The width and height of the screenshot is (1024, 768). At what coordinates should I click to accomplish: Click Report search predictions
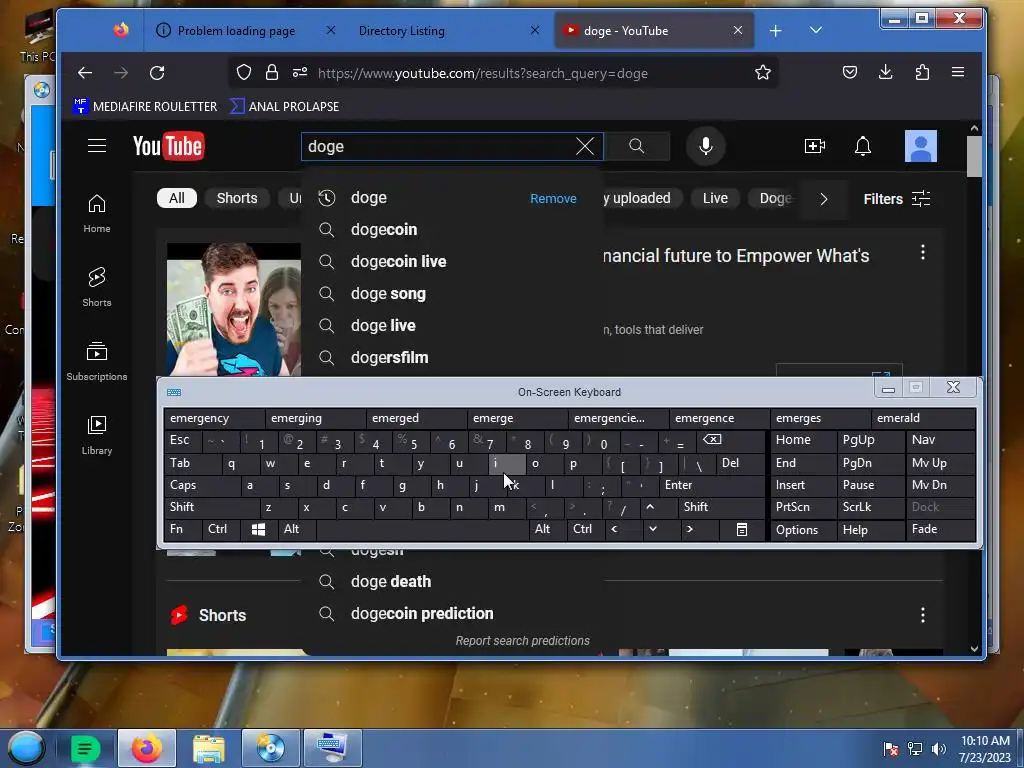click(x=522, y=641)
